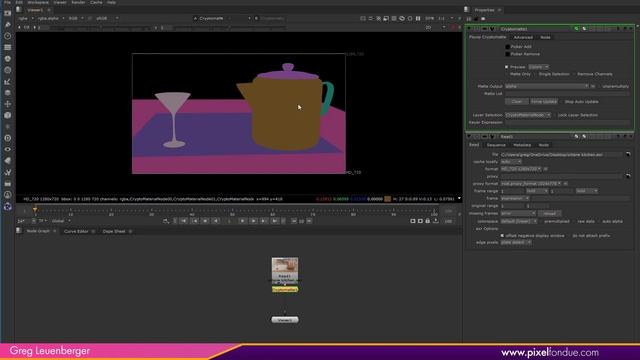The height and width of the screenshot is (360, 640).
Task: Open the Transform nodes toolbar menu
Action: [7, 104]
